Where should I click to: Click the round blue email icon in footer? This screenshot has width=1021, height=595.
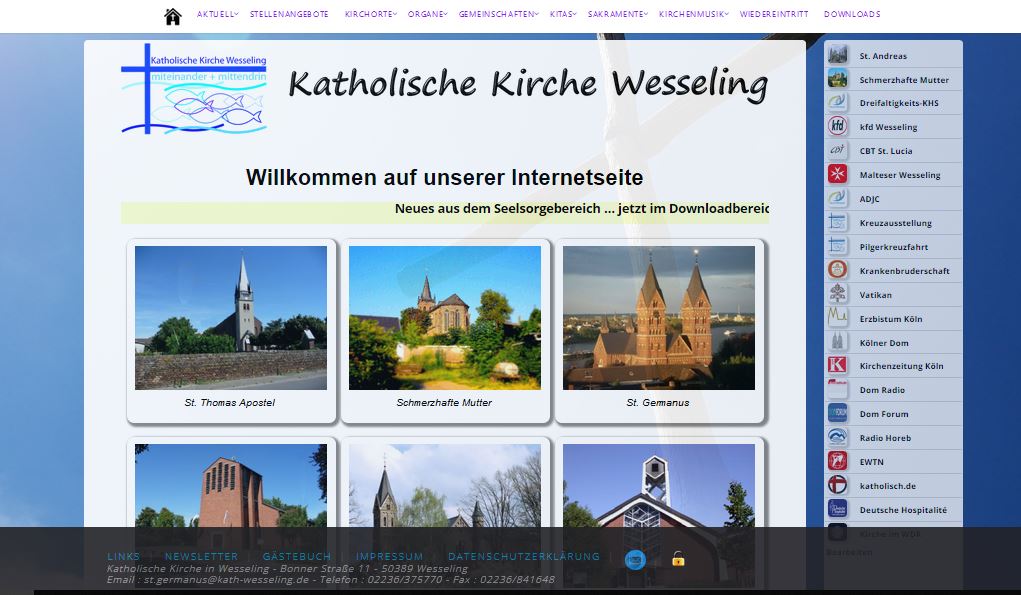tap(636, 559)
